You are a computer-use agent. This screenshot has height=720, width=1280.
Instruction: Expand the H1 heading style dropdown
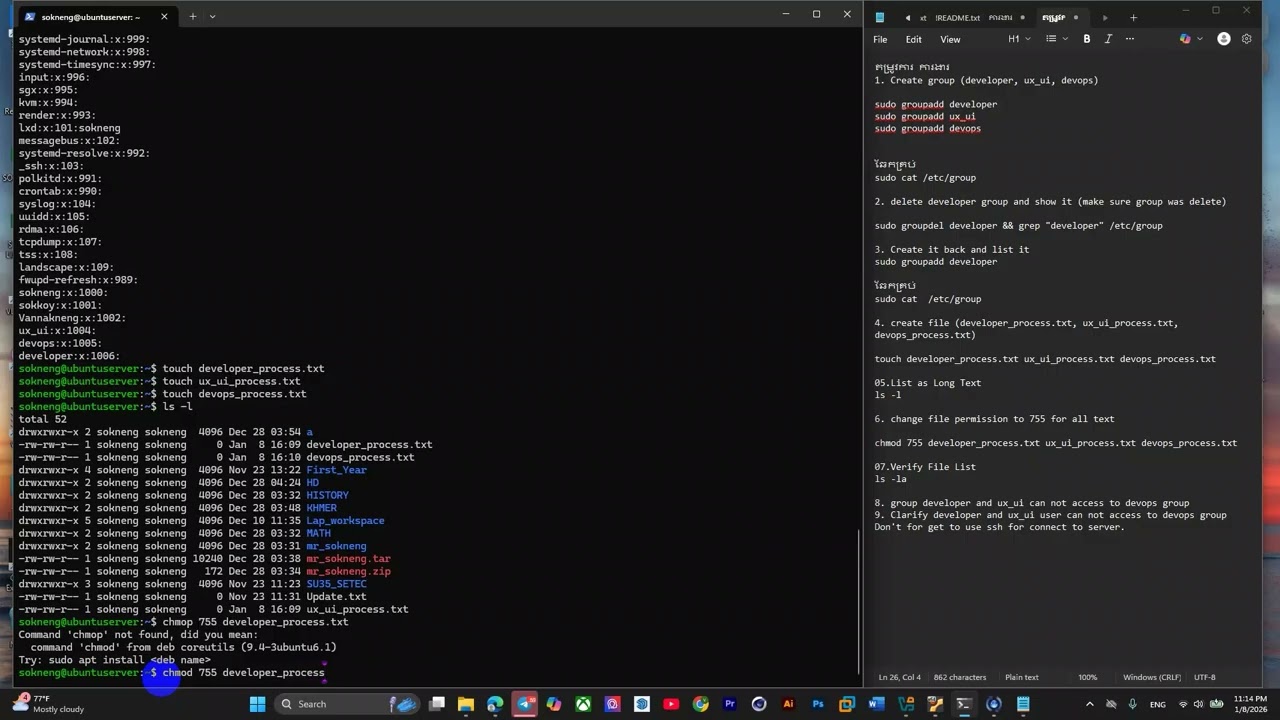coord(1019,39)
